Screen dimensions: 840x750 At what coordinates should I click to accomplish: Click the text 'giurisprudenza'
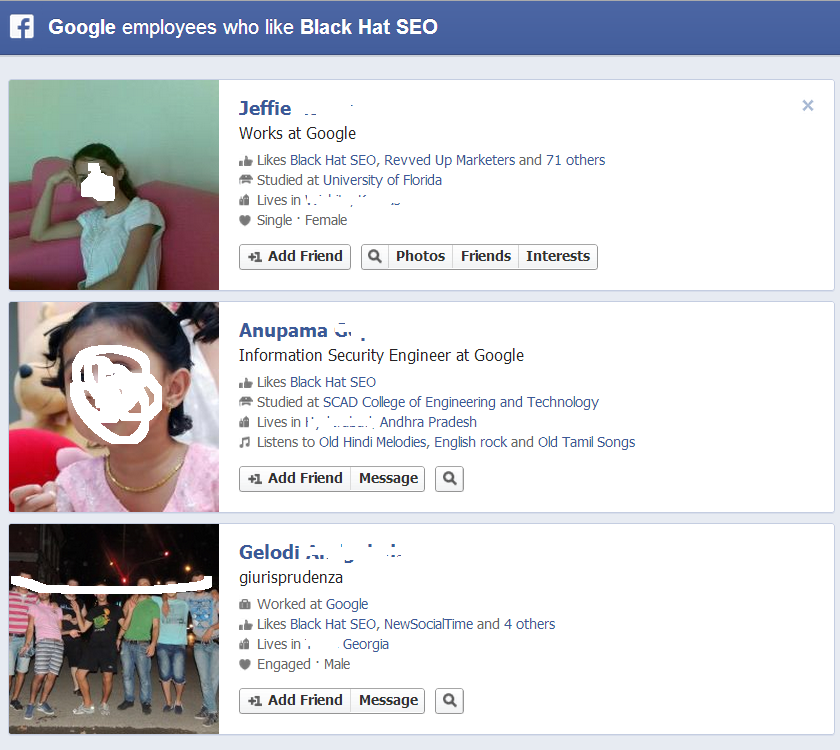pyautogui.click(x=291, y=578)
